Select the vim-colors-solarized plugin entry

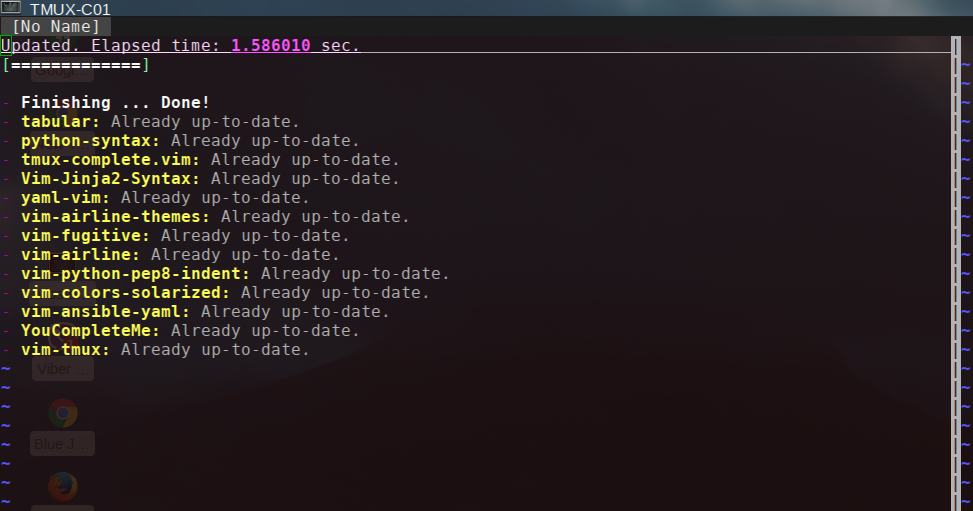125,293
